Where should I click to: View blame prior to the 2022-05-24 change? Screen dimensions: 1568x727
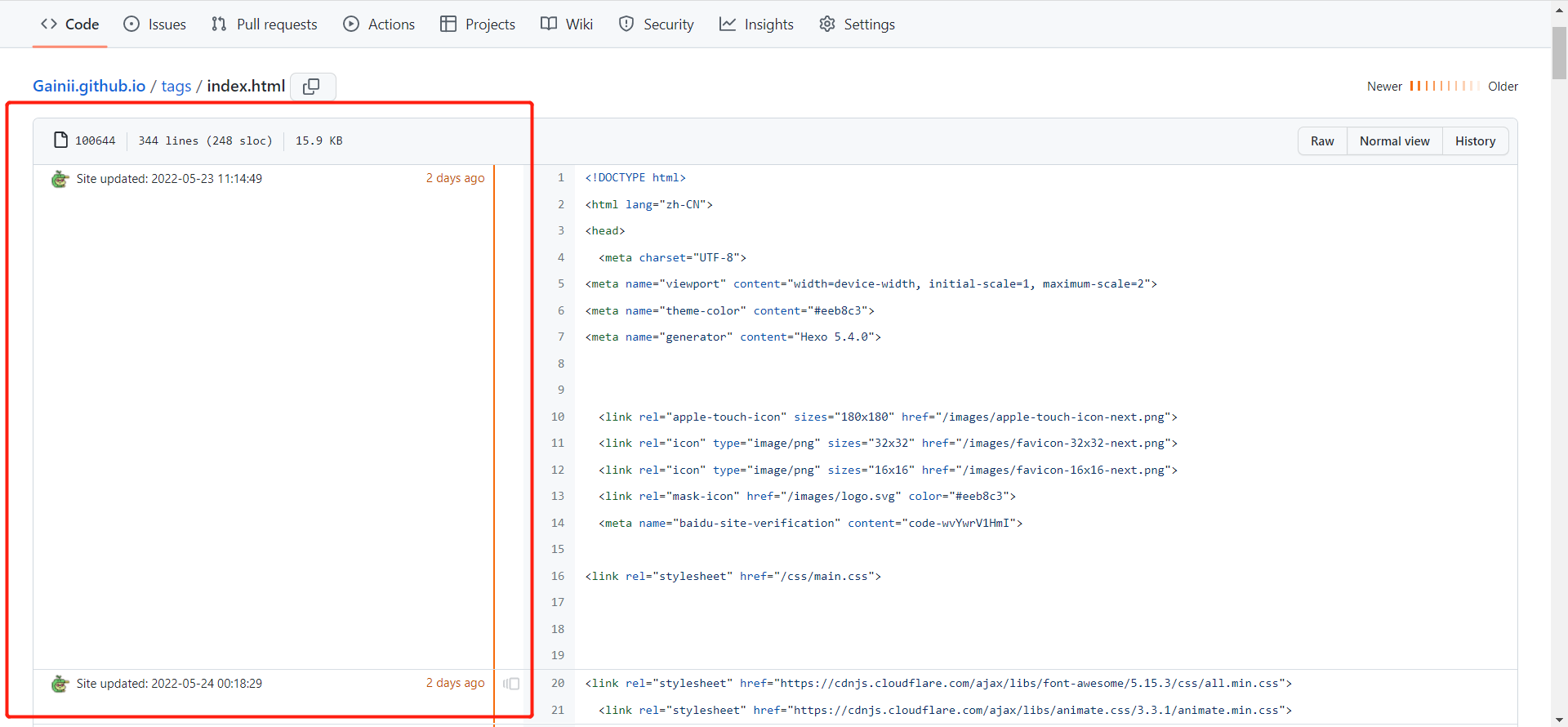click(511, 684)
